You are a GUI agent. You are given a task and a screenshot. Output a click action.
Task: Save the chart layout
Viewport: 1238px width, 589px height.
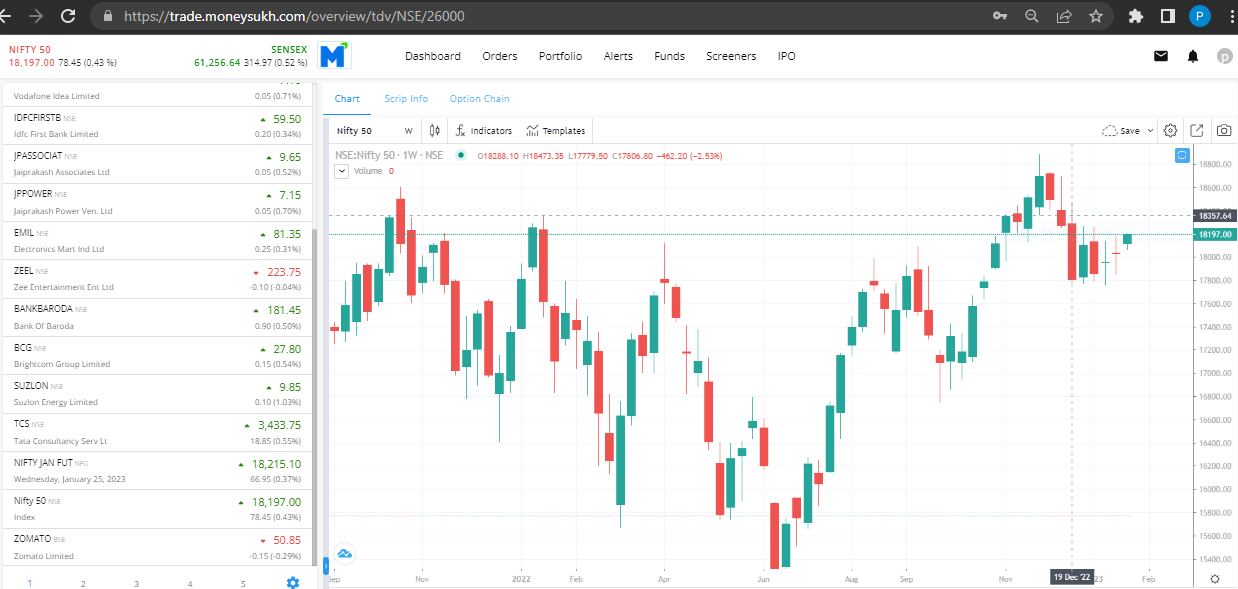click(1121, 131)
